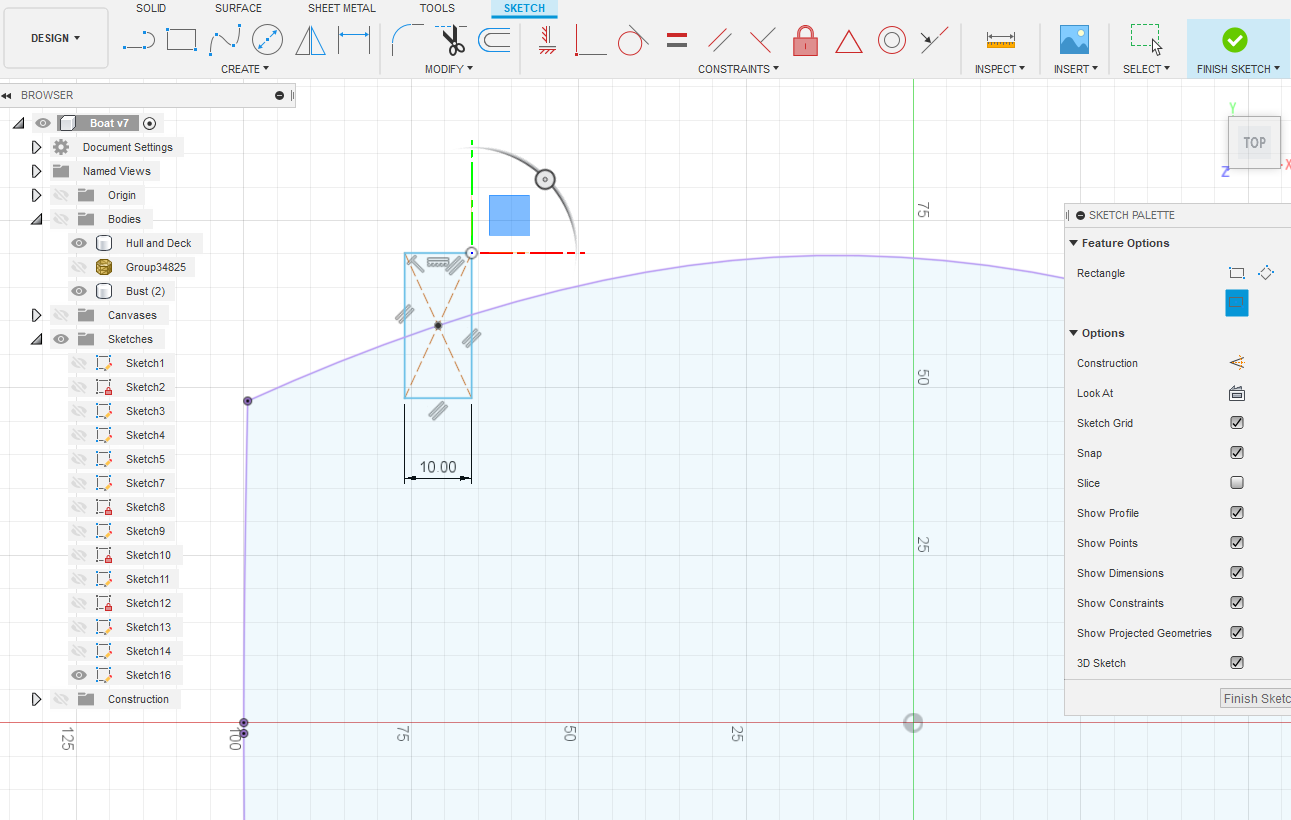The image size is (1291, 820).
Task: Click Finish Sketch button in palette
Action: [1256, 698]
